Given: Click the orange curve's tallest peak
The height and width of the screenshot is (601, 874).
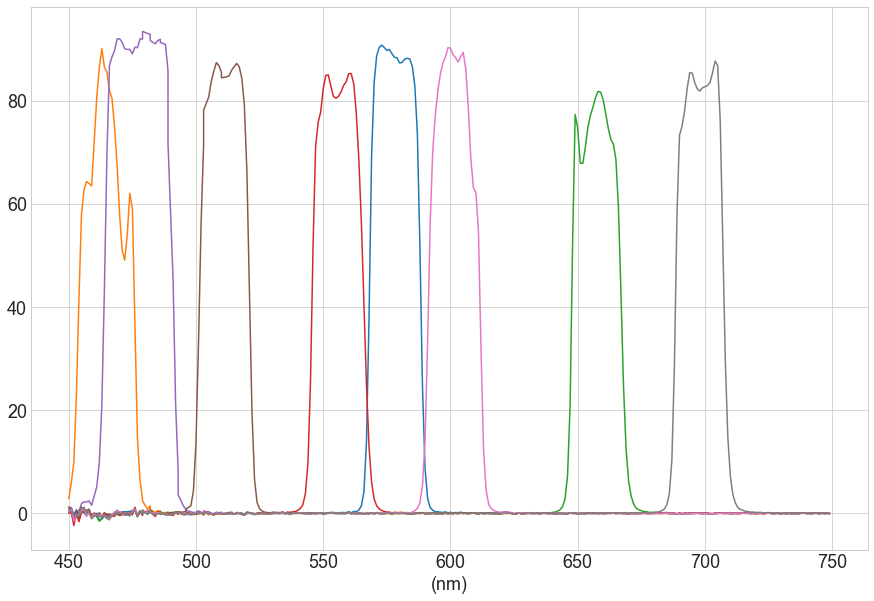Looking at the screenshot, I should (x=101, y=49).
